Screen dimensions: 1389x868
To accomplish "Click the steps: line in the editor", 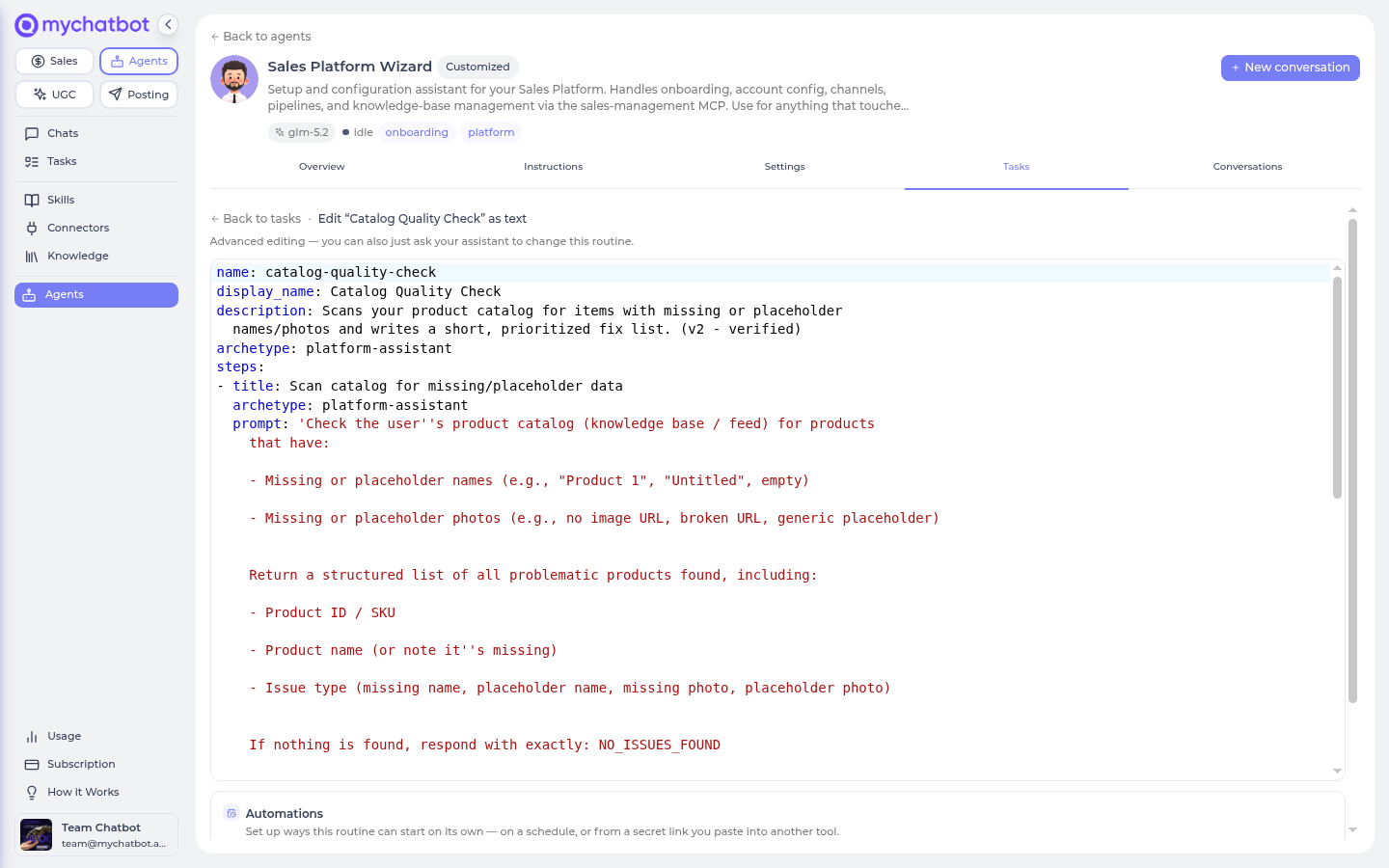I will pos(771,367).
